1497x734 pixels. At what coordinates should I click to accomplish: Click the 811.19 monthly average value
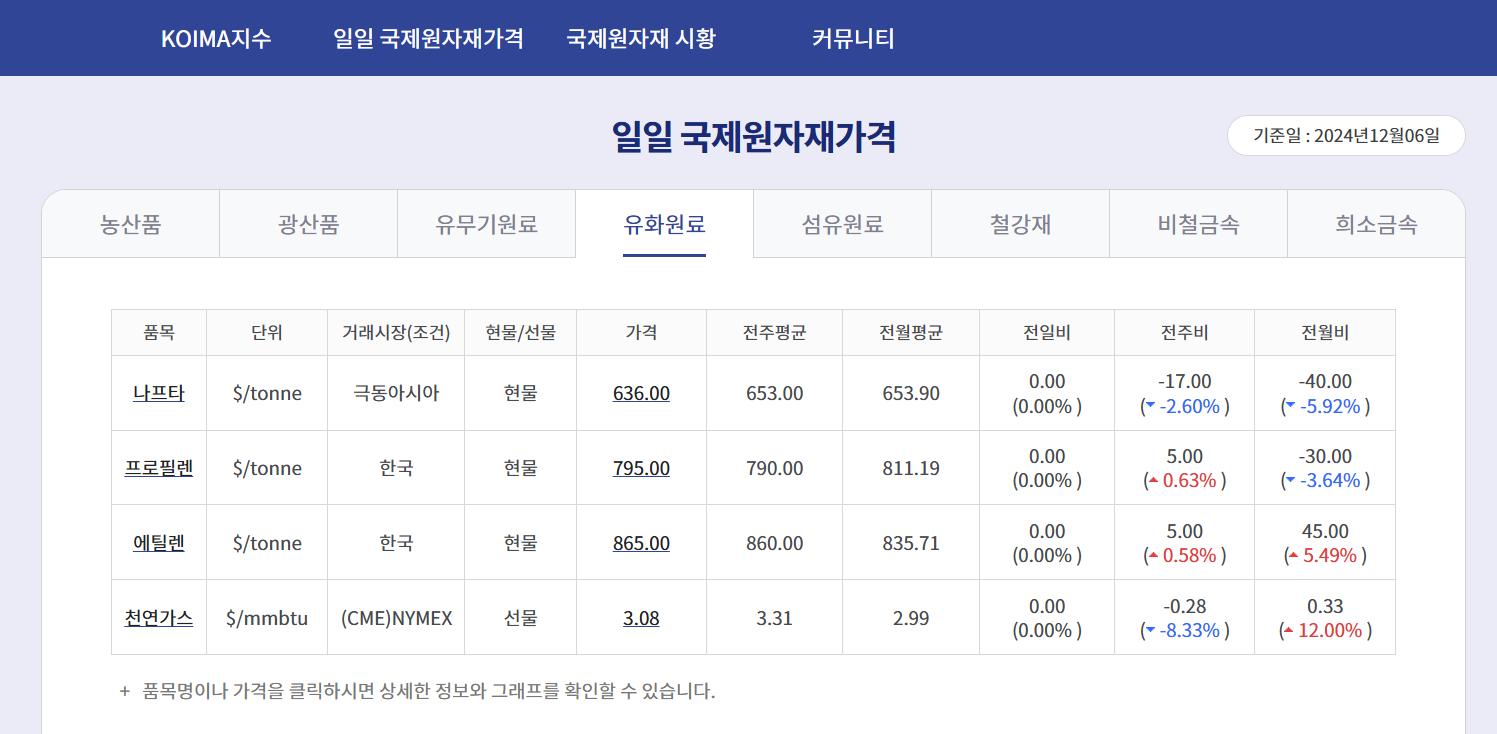[x=911, y=468]
